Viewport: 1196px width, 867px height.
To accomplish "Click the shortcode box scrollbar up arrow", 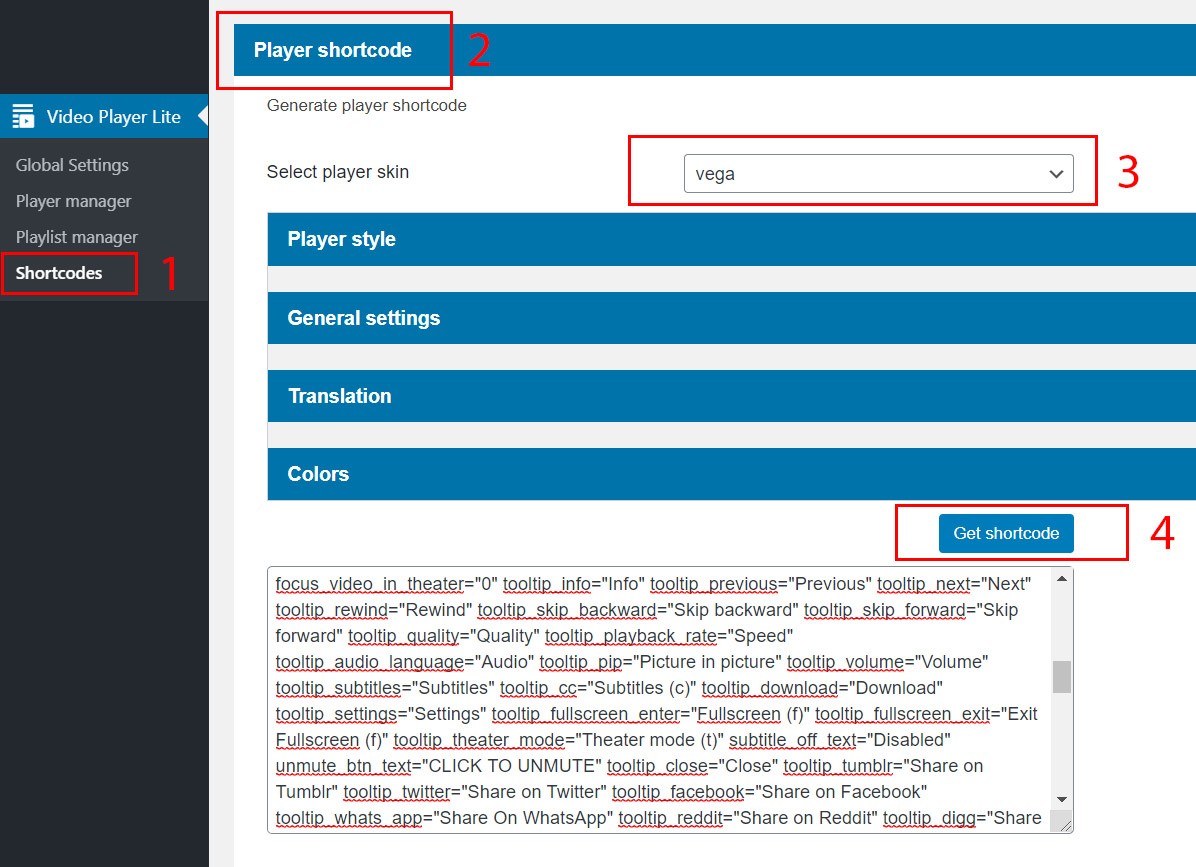I will click(1062, 580).
